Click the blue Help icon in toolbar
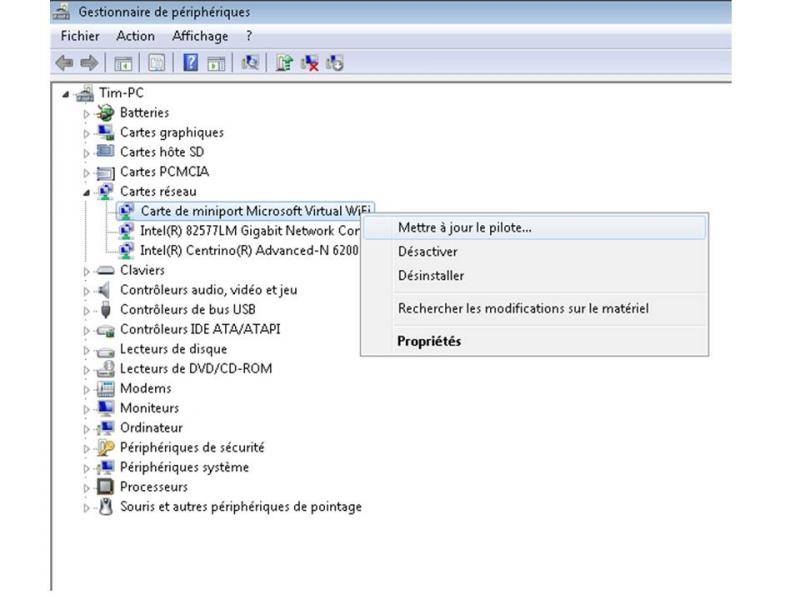 [190, 63]
